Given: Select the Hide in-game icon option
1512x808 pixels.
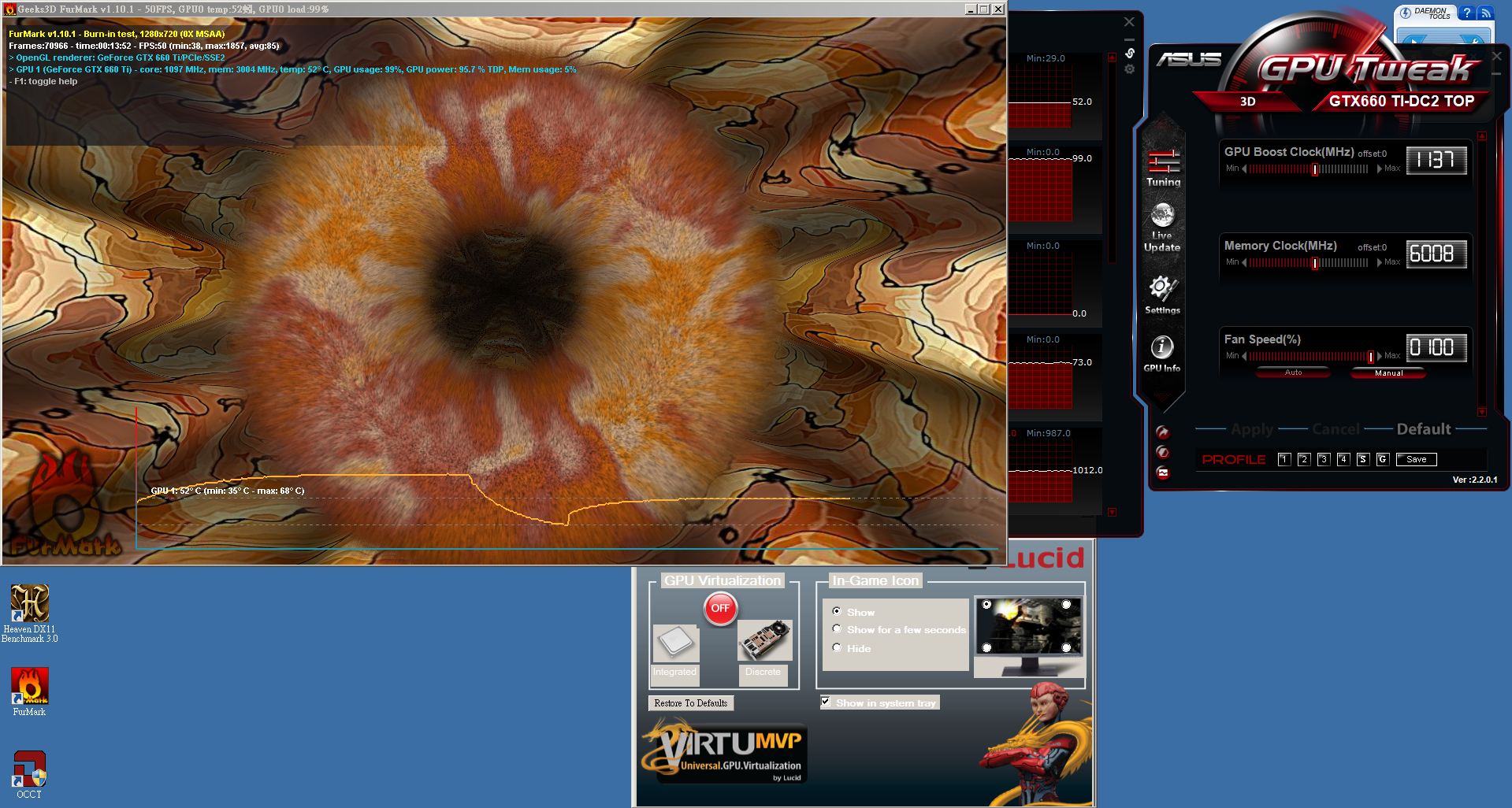Looking at the screenshot, I should pos(837,647).
